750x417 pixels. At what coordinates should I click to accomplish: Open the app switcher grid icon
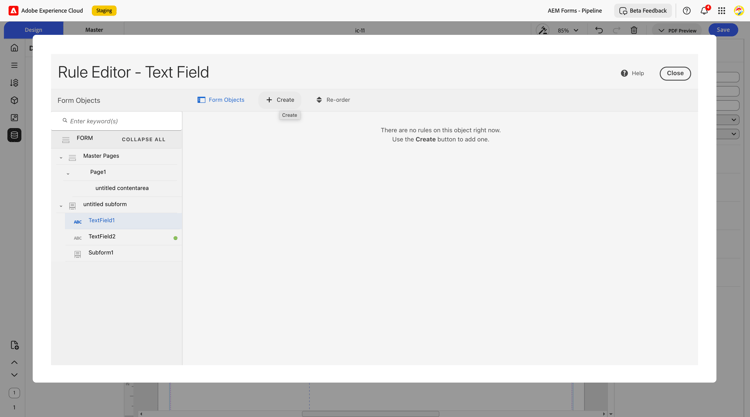click(721, 11)
